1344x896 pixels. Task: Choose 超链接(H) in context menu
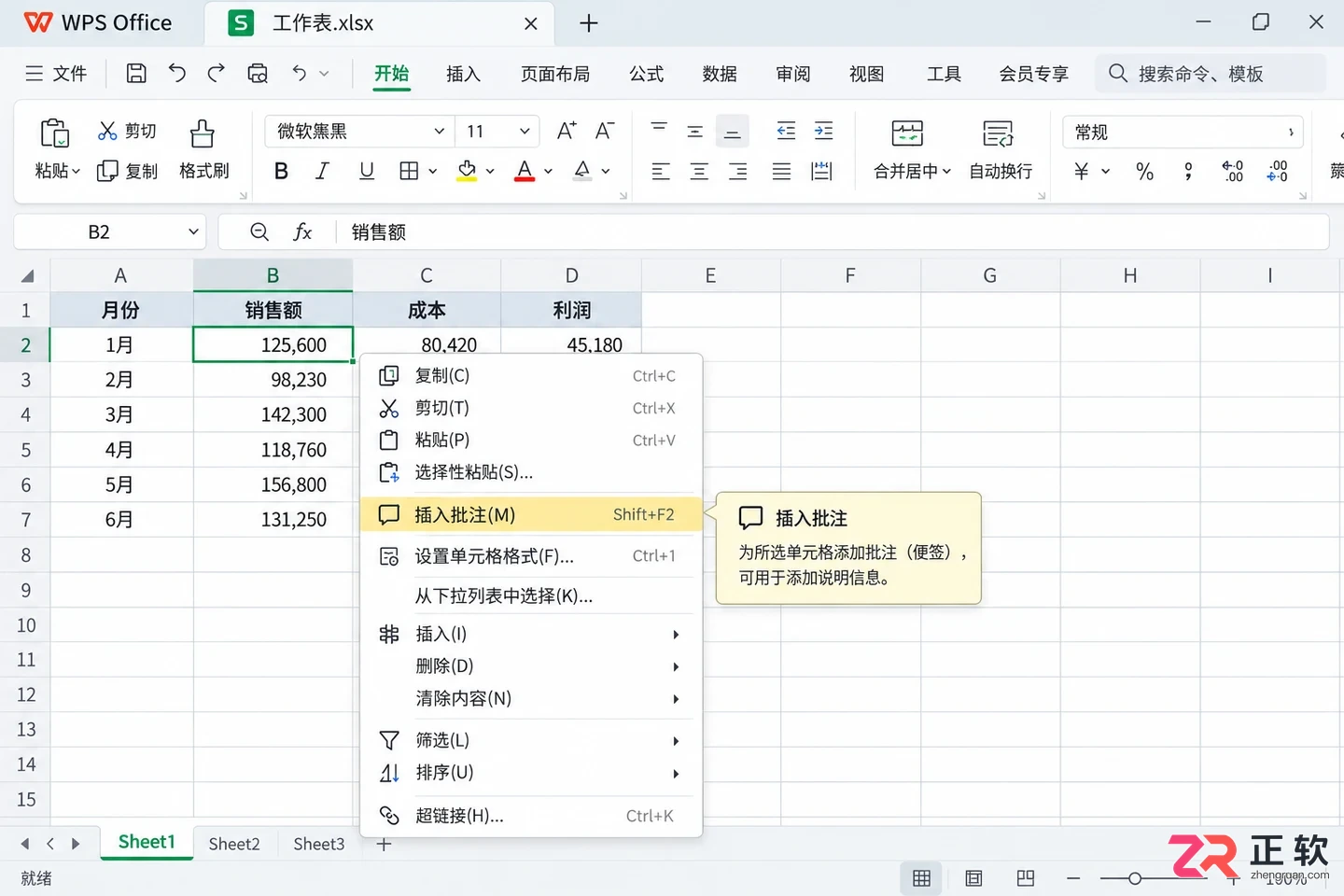click(x=531, y=816)
